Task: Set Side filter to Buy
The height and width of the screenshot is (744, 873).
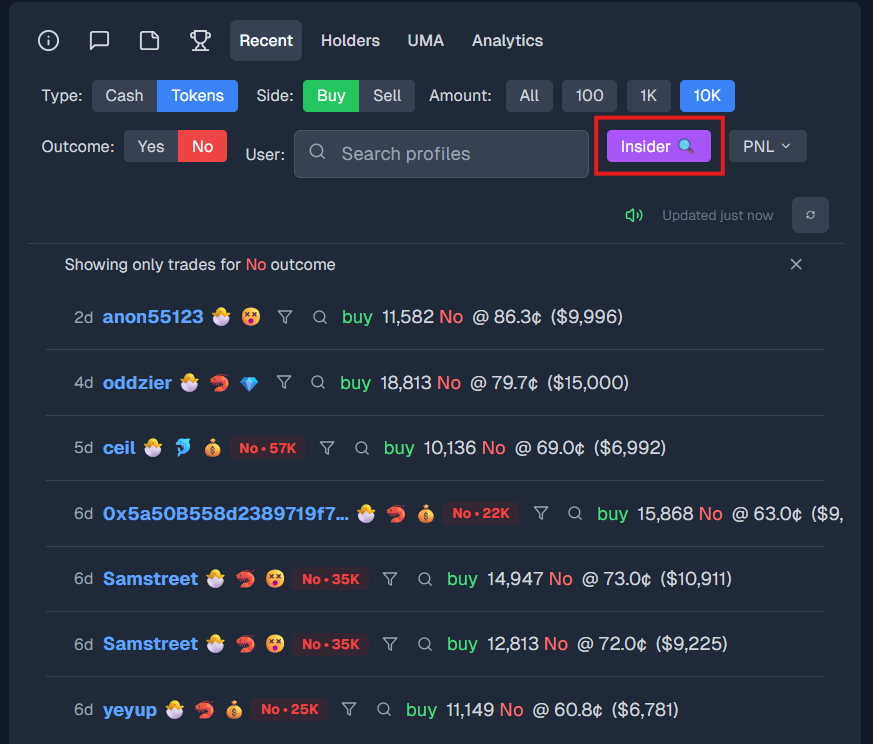Action: (x=331, y=96)
